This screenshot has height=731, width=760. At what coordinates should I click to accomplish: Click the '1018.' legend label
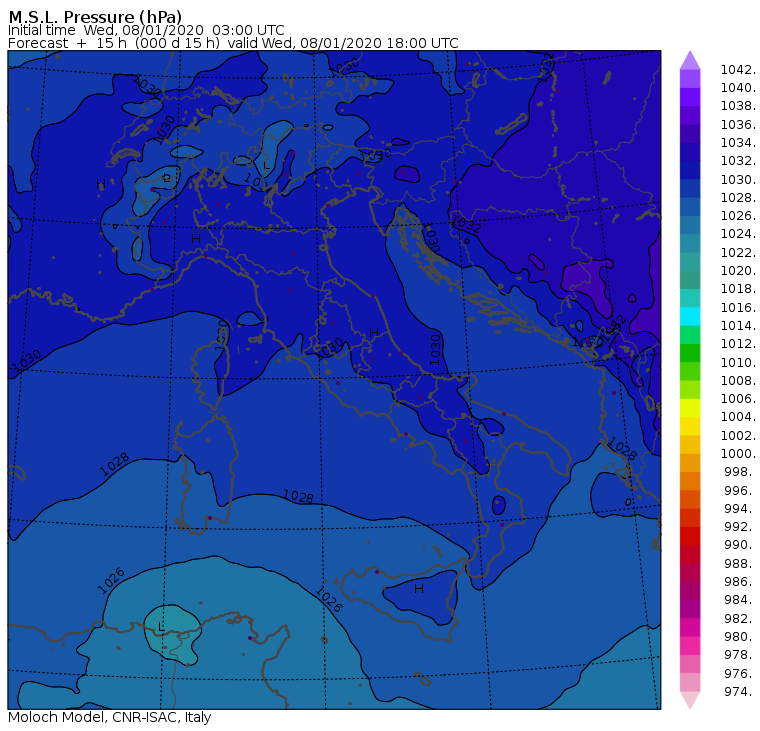[x=738, y=289]
